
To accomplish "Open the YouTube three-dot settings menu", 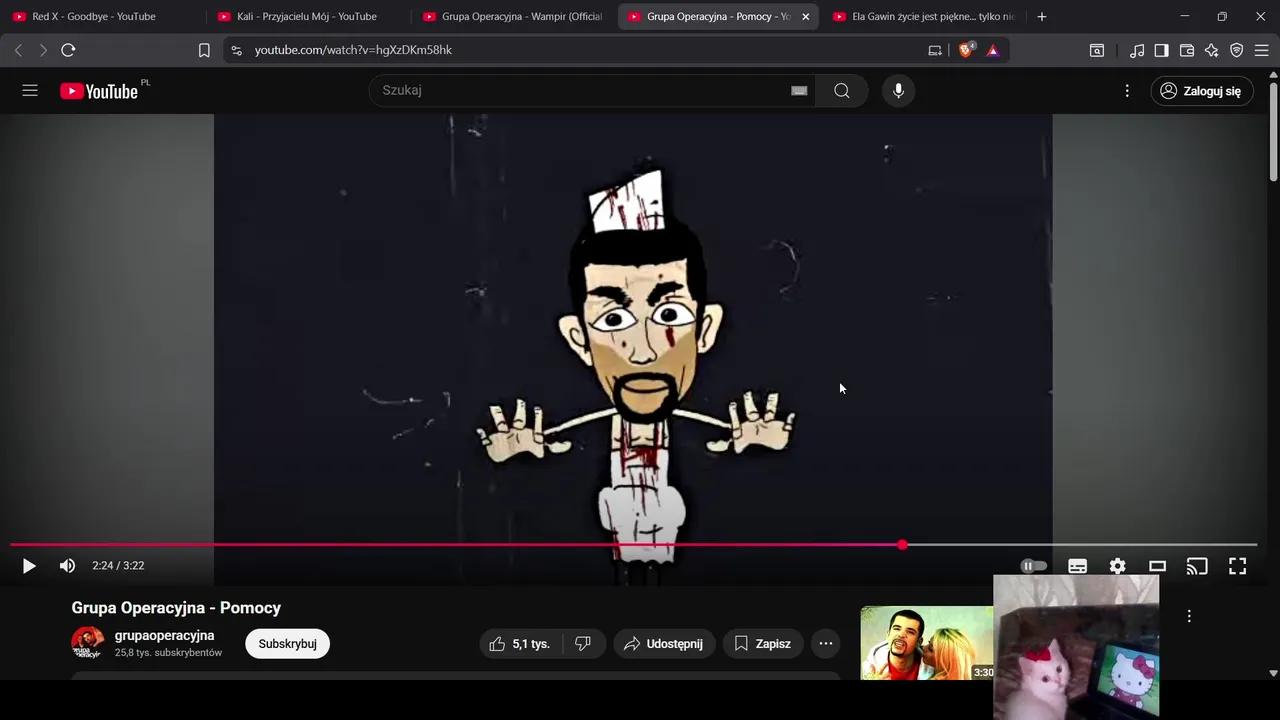I will coord(1127,91).
